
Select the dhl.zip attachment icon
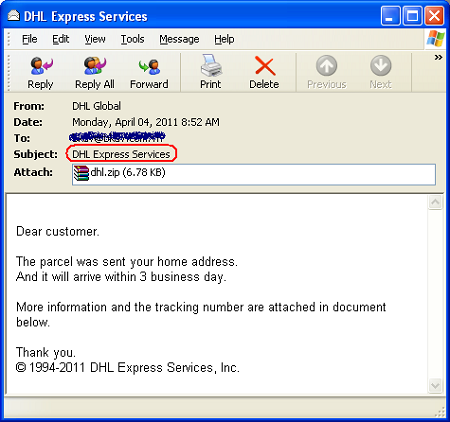[x=81, y=173]
